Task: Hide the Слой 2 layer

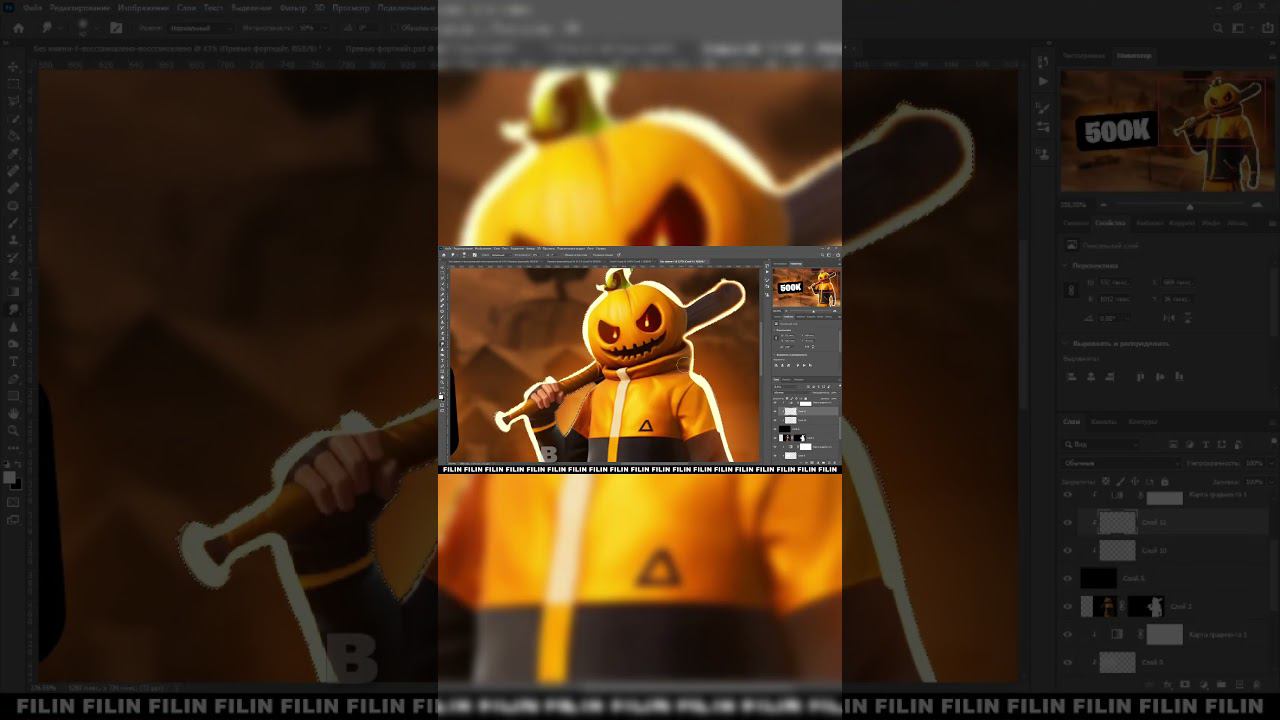Action: point(1068,606)
